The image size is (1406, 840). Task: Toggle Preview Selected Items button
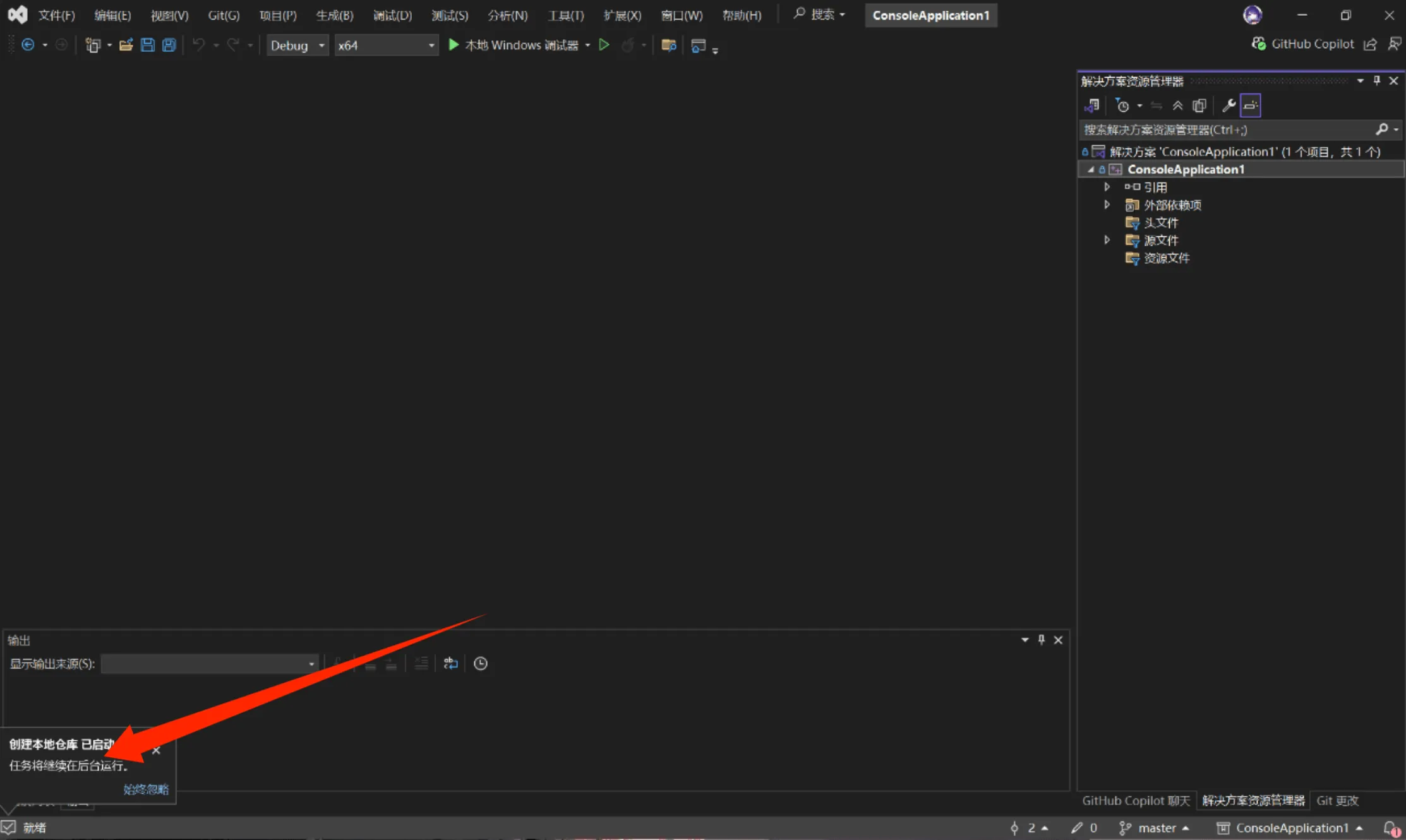[1250, 105]
